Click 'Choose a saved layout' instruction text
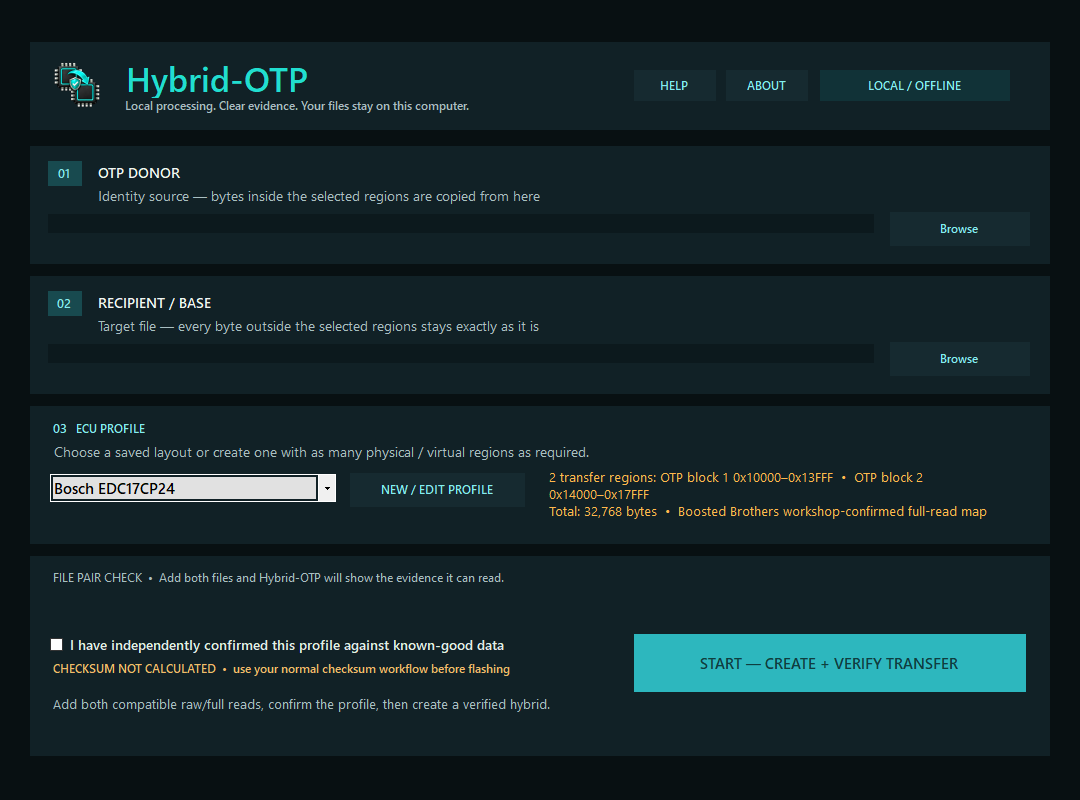 pos(322,453)
